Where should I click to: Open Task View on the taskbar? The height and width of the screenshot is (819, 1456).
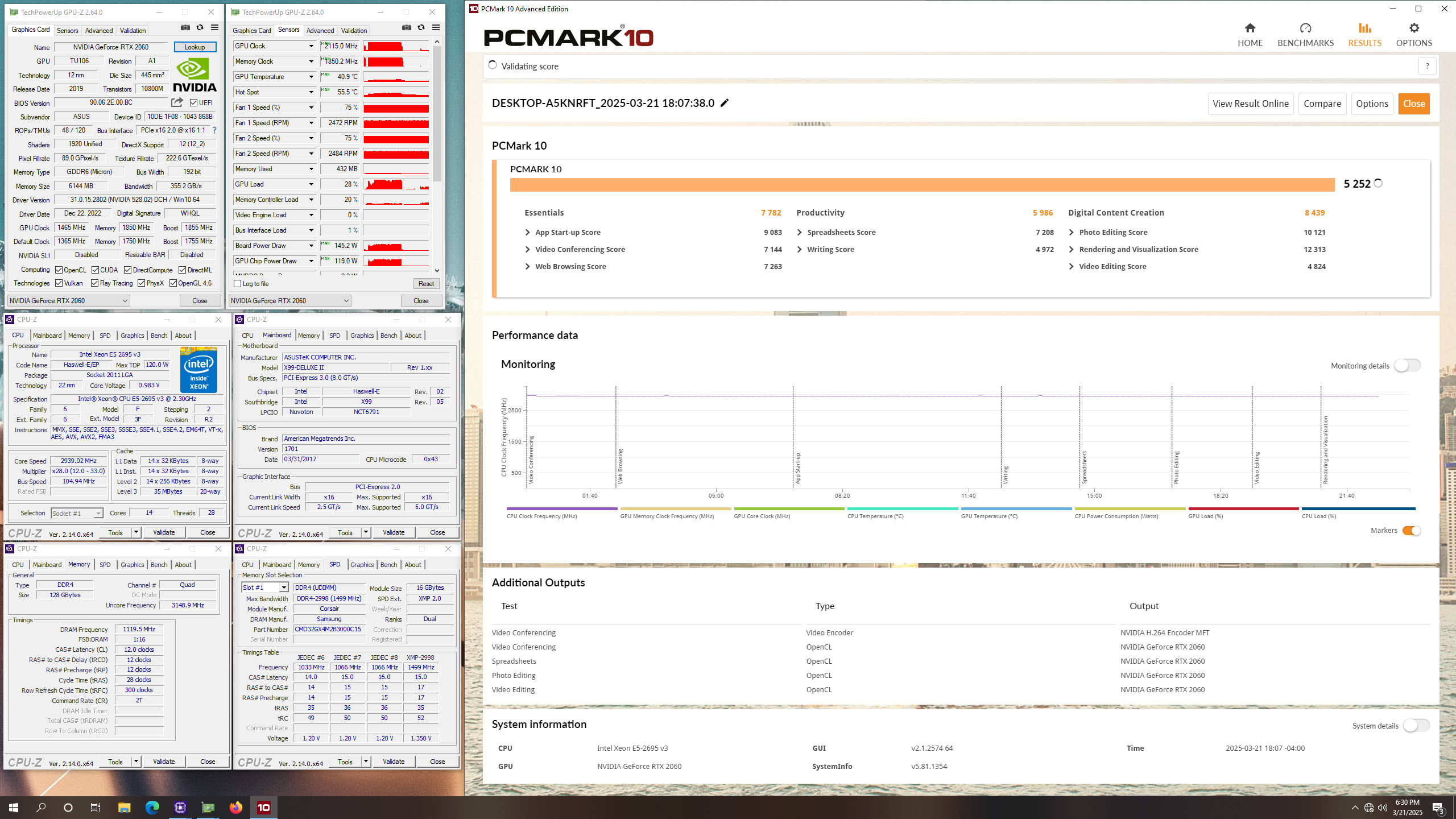coord(96,807)
